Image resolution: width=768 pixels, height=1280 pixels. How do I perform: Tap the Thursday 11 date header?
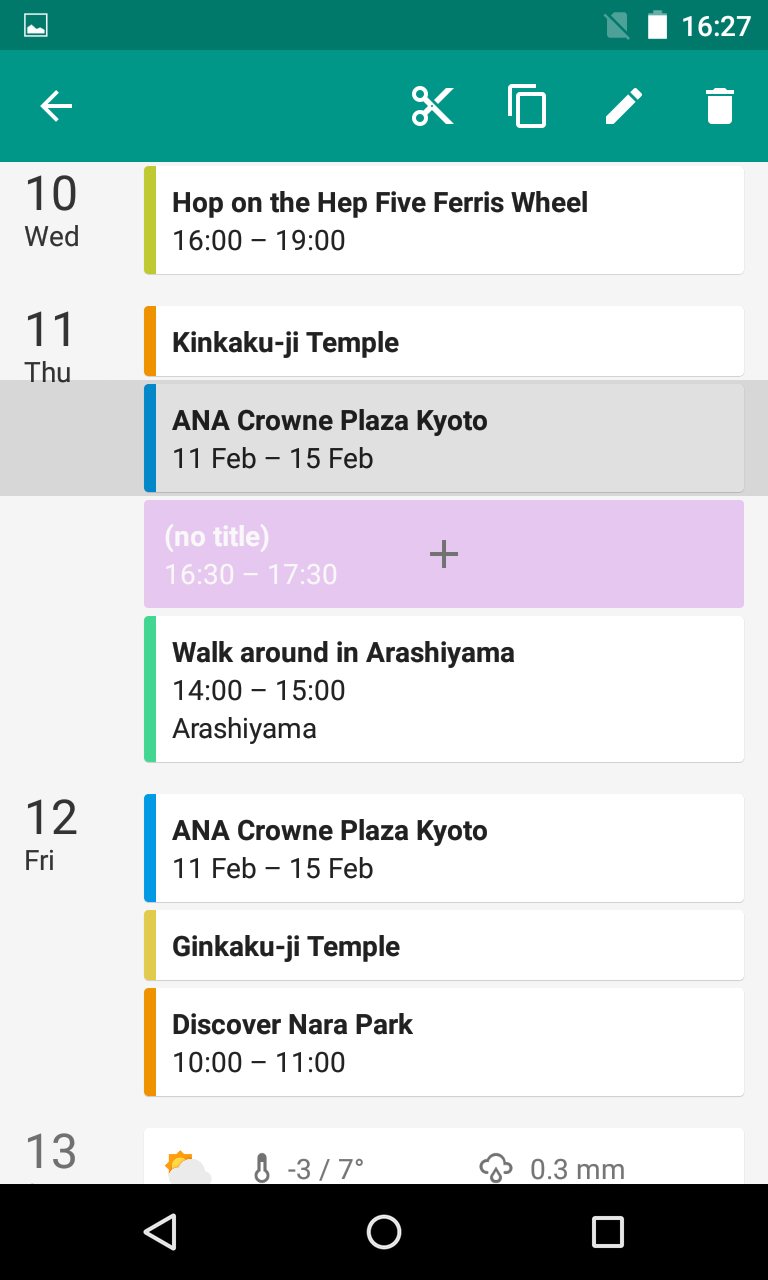click(x=50, y=346)
